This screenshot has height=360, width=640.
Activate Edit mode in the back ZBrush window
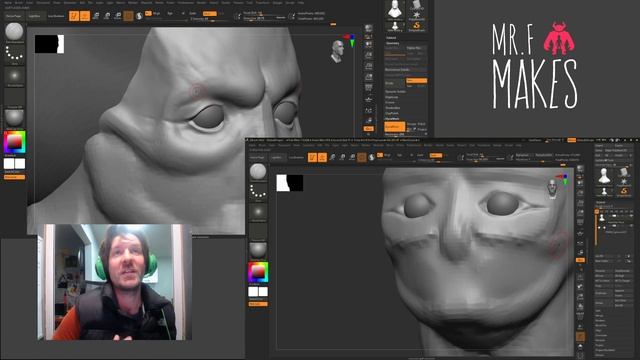(x=74, y=16)
